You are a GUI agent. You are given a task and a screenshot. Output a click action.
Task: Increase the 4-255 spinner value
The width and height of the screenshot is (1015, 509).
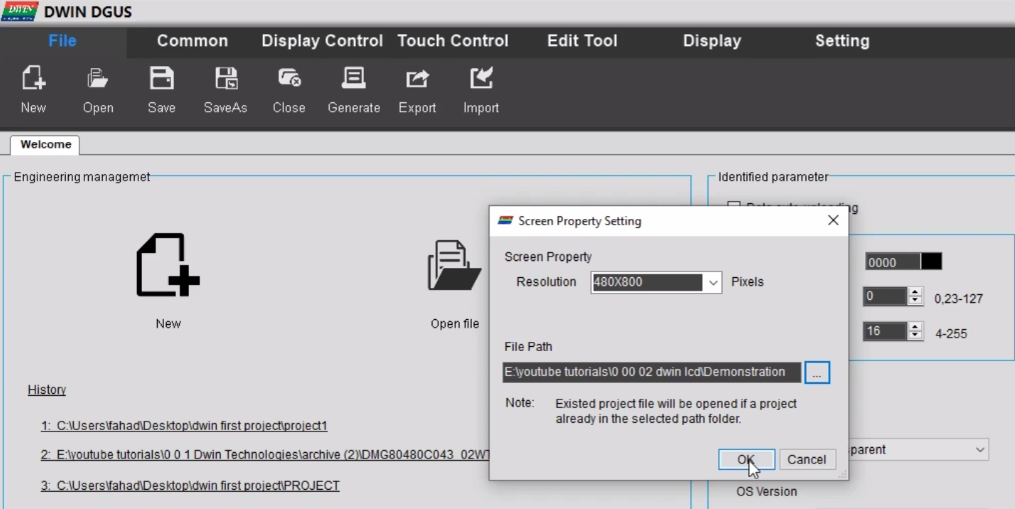click(915, 327)
